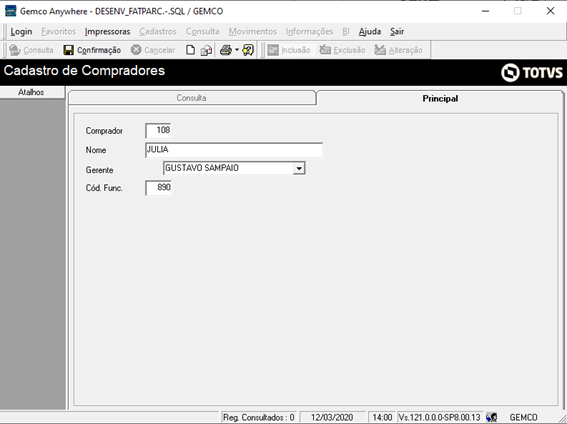Viewport: 567px width, 424px height.
Task: Click the version Vs.121.0.0.0-SP8.00.13 text
Action: coord(440,417)
